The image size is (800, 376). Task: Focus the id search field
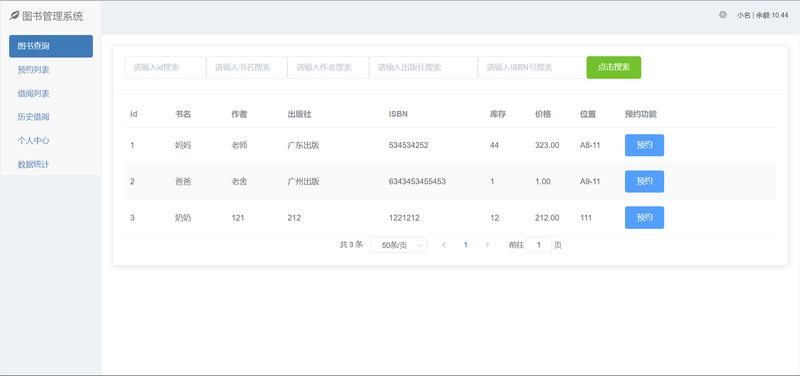point(165,67)
